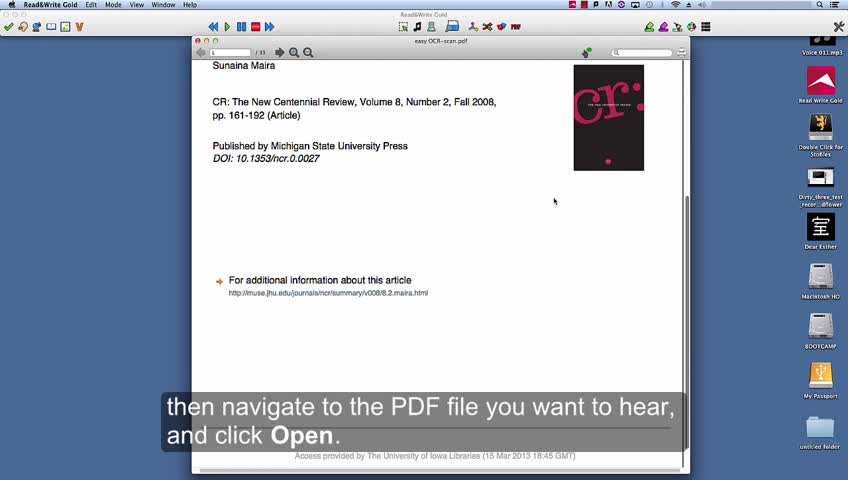Click the zoom in magnifier in PDF viewer

(294, 52)
